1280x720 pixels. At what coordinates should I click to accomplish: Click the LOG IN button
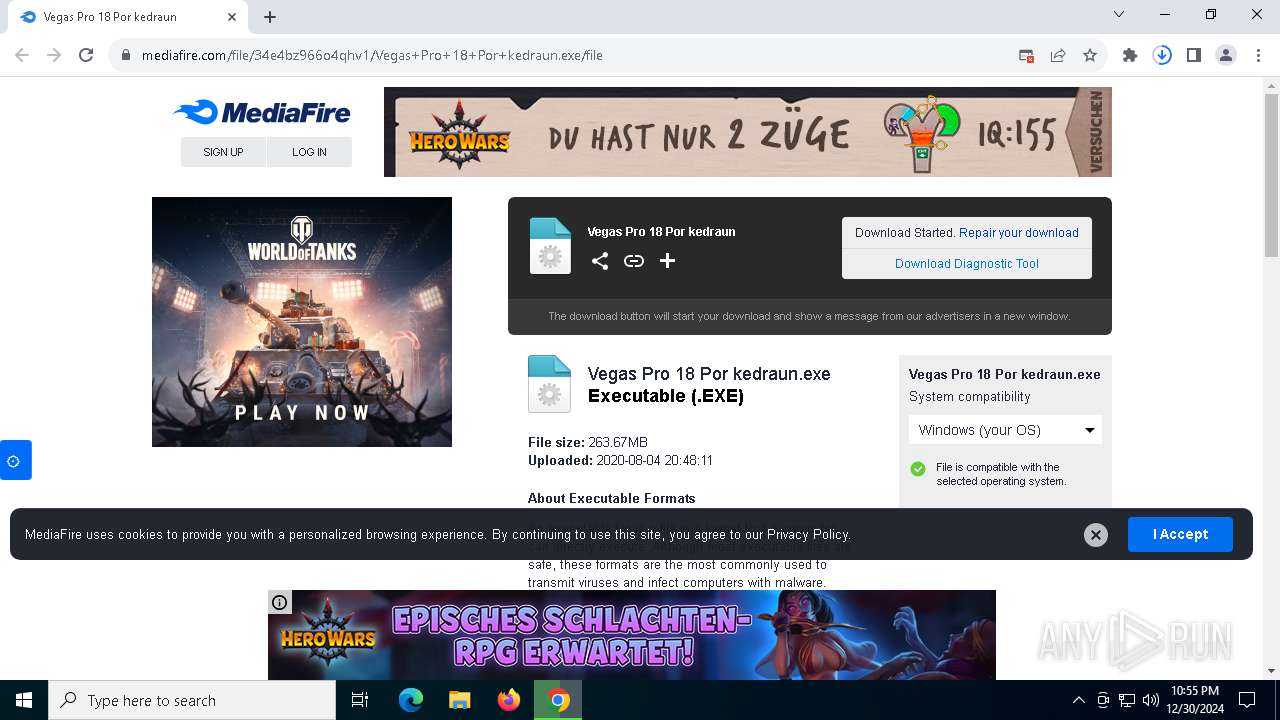309,152
